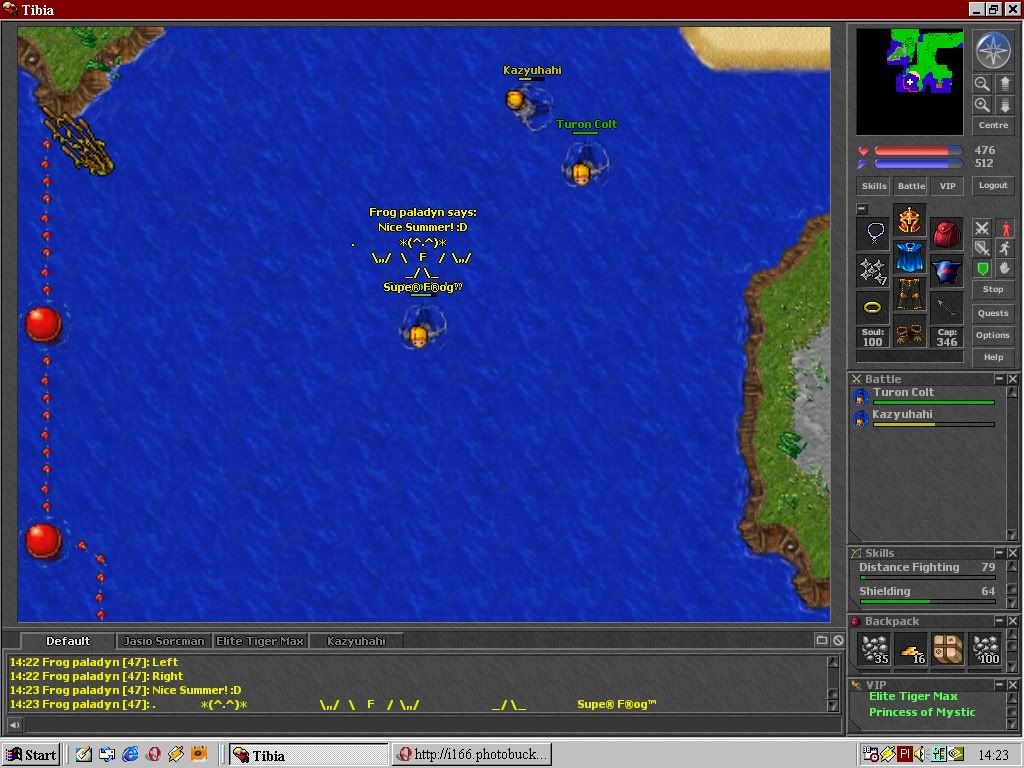The width and height of the screenshot is (1024, 768).
Task: Switch to the Default chat tab
Action: point(68,641)
